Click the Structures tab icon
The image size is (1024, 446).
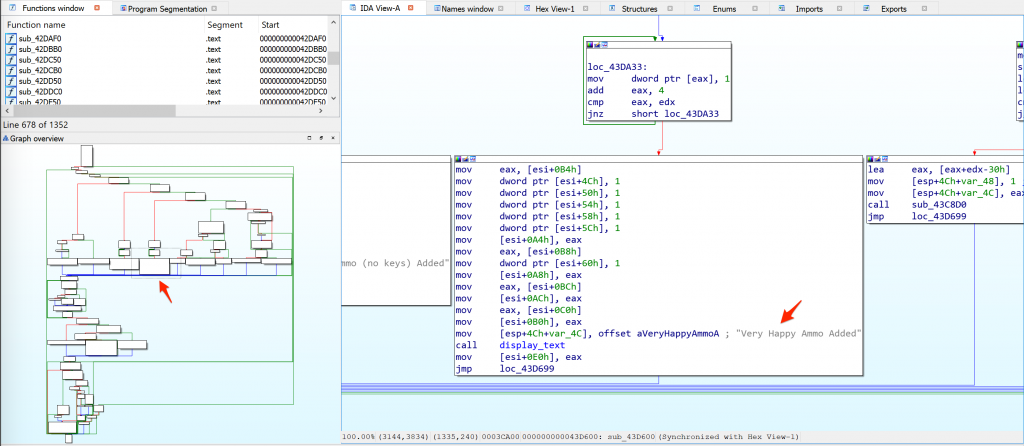(612, 8)
